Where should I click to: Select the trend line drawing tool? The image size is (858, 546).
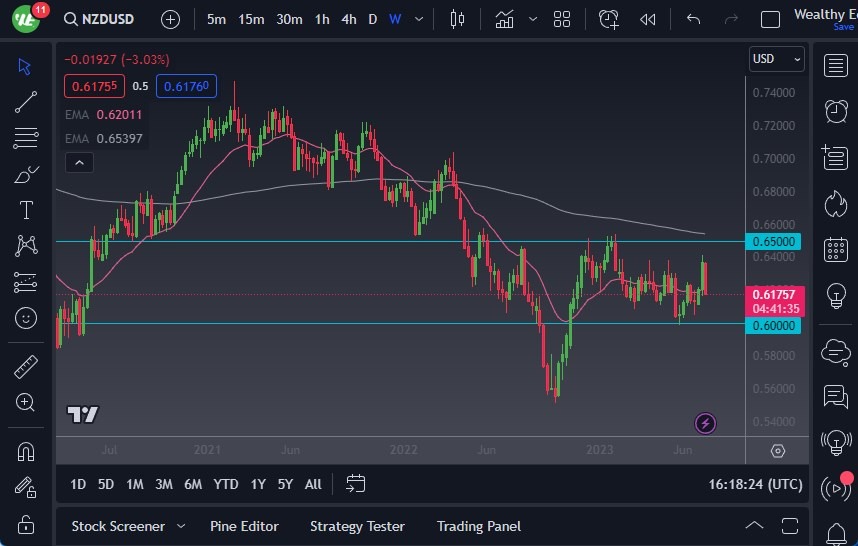(x=26, y=101)
